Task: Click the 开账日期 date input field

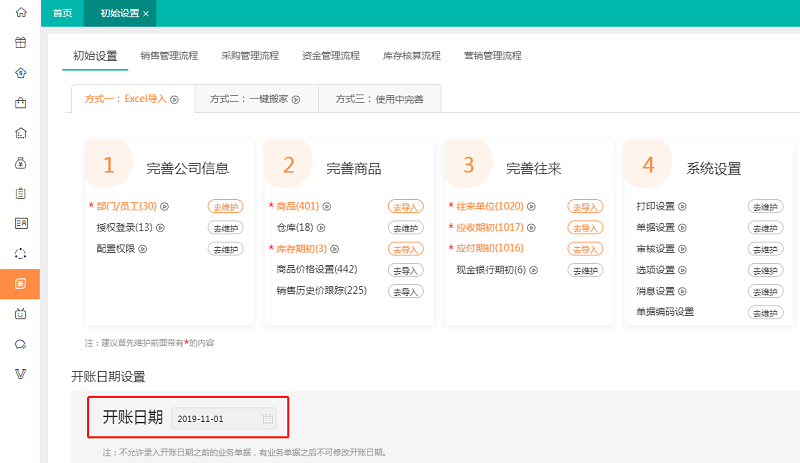Action: pyautogui.click(x=216, y=418)
